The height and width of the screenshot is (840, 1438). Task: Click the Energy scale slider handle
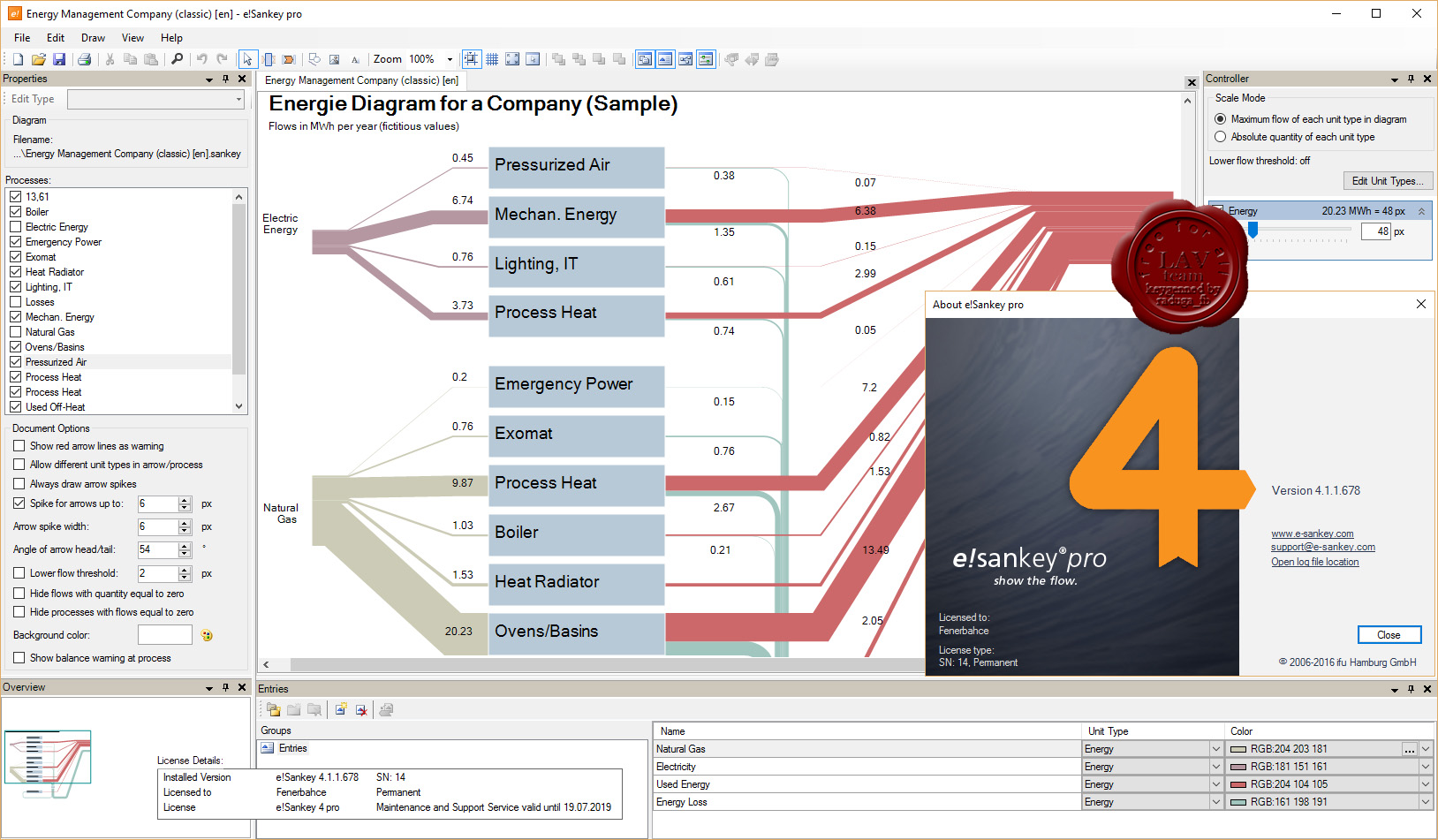pos(1253,230)
